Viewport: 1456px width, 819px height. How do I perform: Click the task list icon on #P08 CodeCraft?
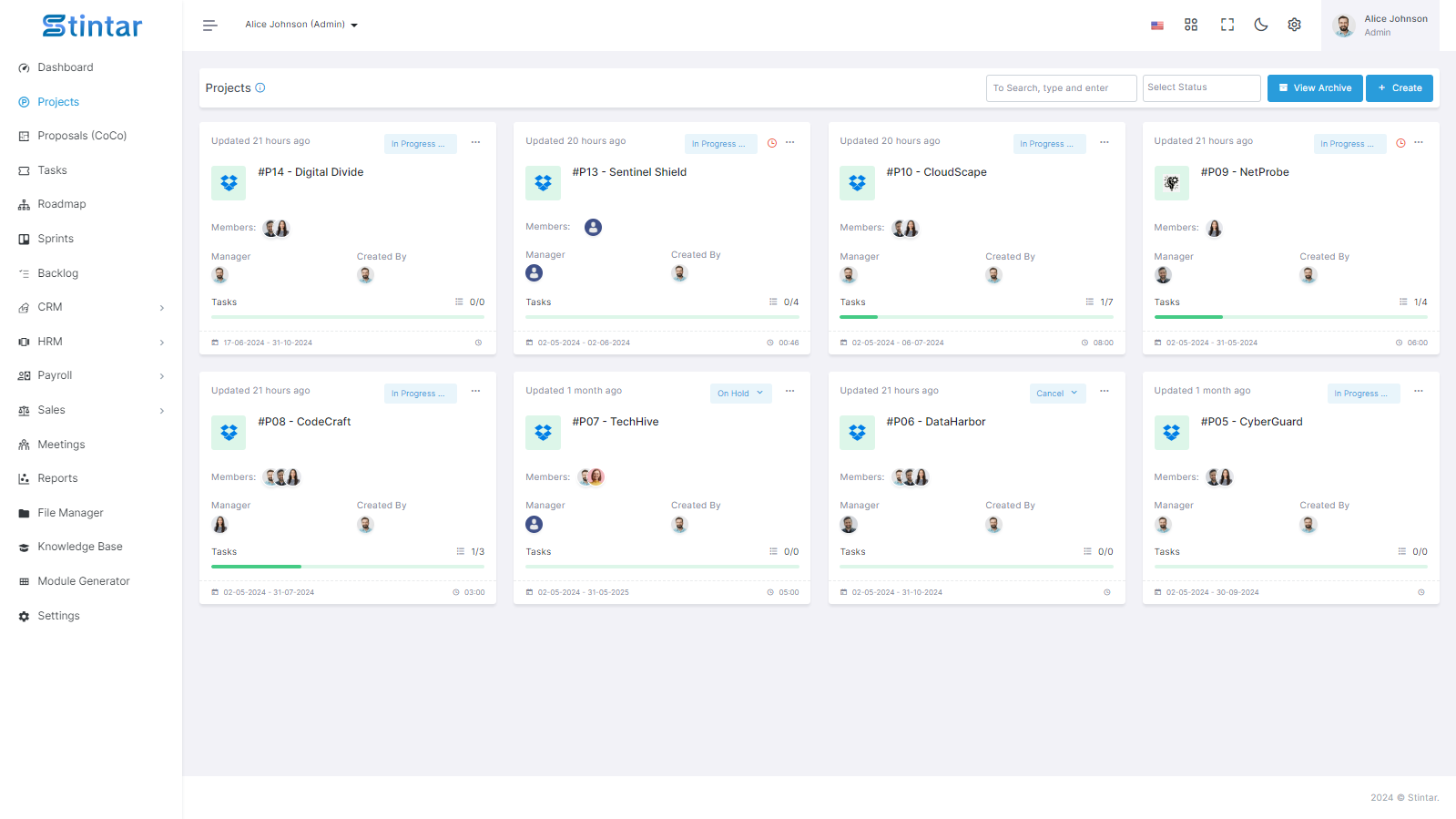click(460, 551)
